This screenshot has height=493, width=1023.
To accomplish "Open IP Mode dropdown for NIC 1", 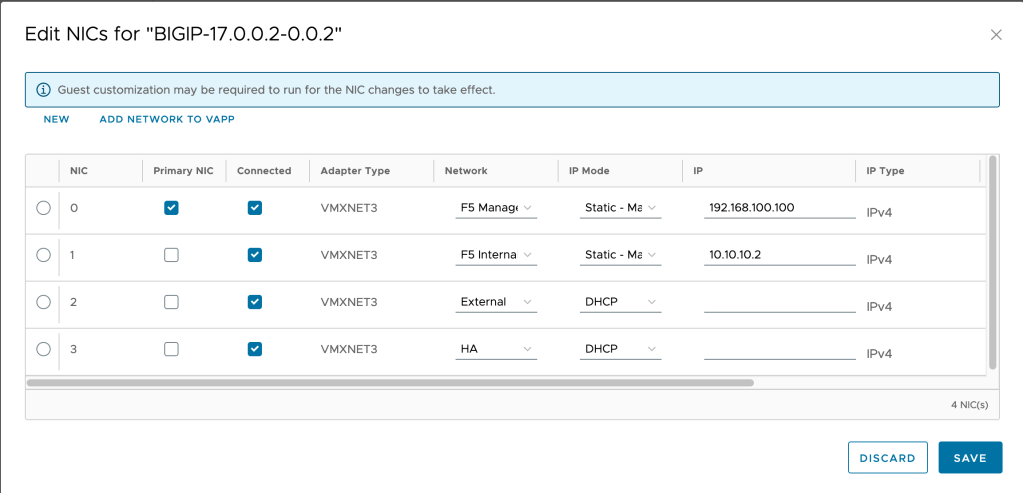I will pyautogui.click(x=620, y=255).
